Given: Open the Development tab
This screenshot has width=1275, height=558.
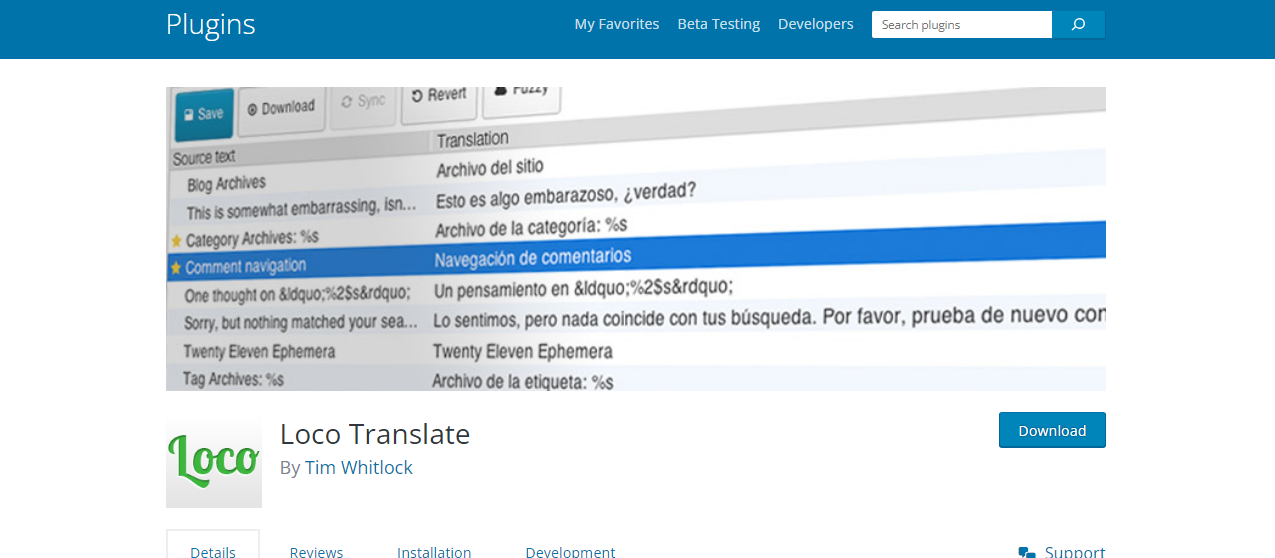Looking at the screenshot, I should tap(570, 551).
